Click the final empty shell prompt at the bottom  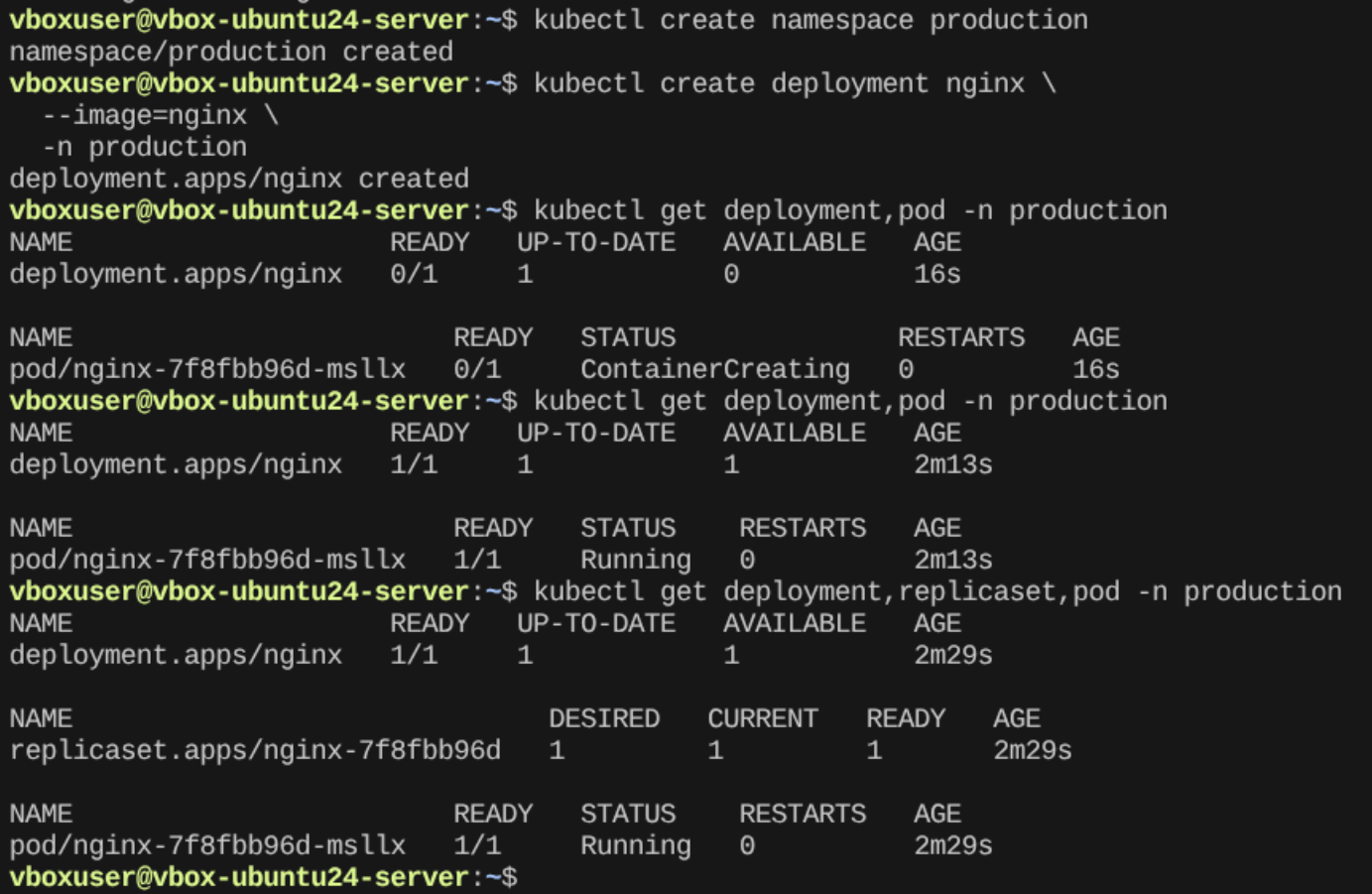click(263, 877)
